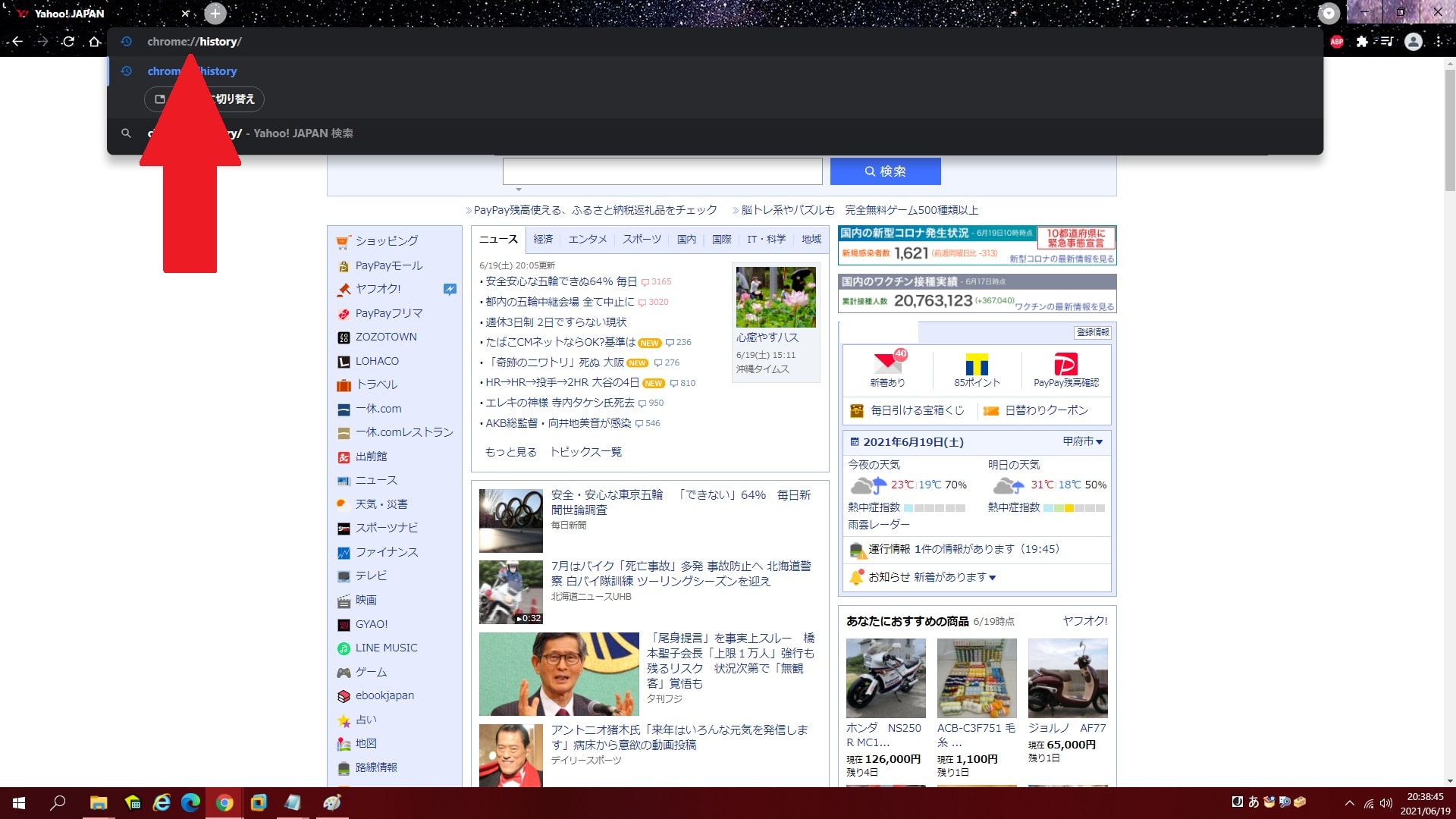Open the PayPayフリマ sidebar icon
1456x819 pixels.
point(344,314)
